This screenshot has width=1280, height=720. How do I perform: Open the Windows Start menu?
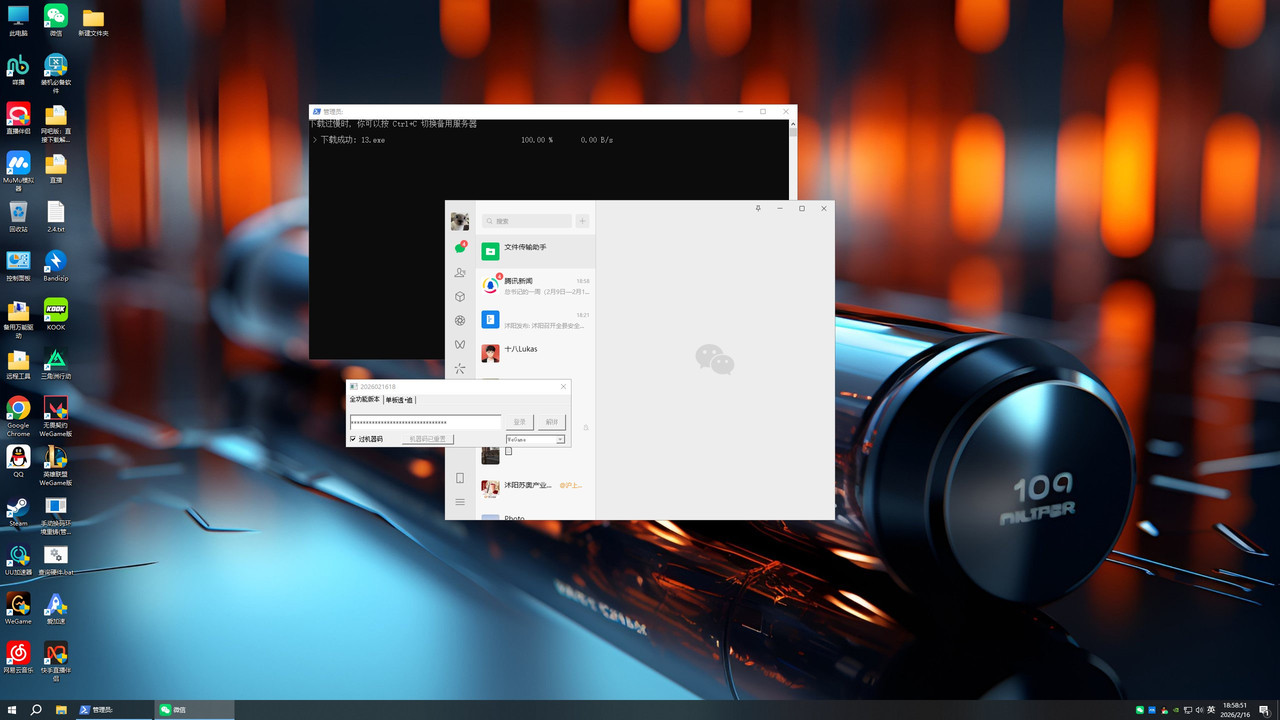[12, 710]
